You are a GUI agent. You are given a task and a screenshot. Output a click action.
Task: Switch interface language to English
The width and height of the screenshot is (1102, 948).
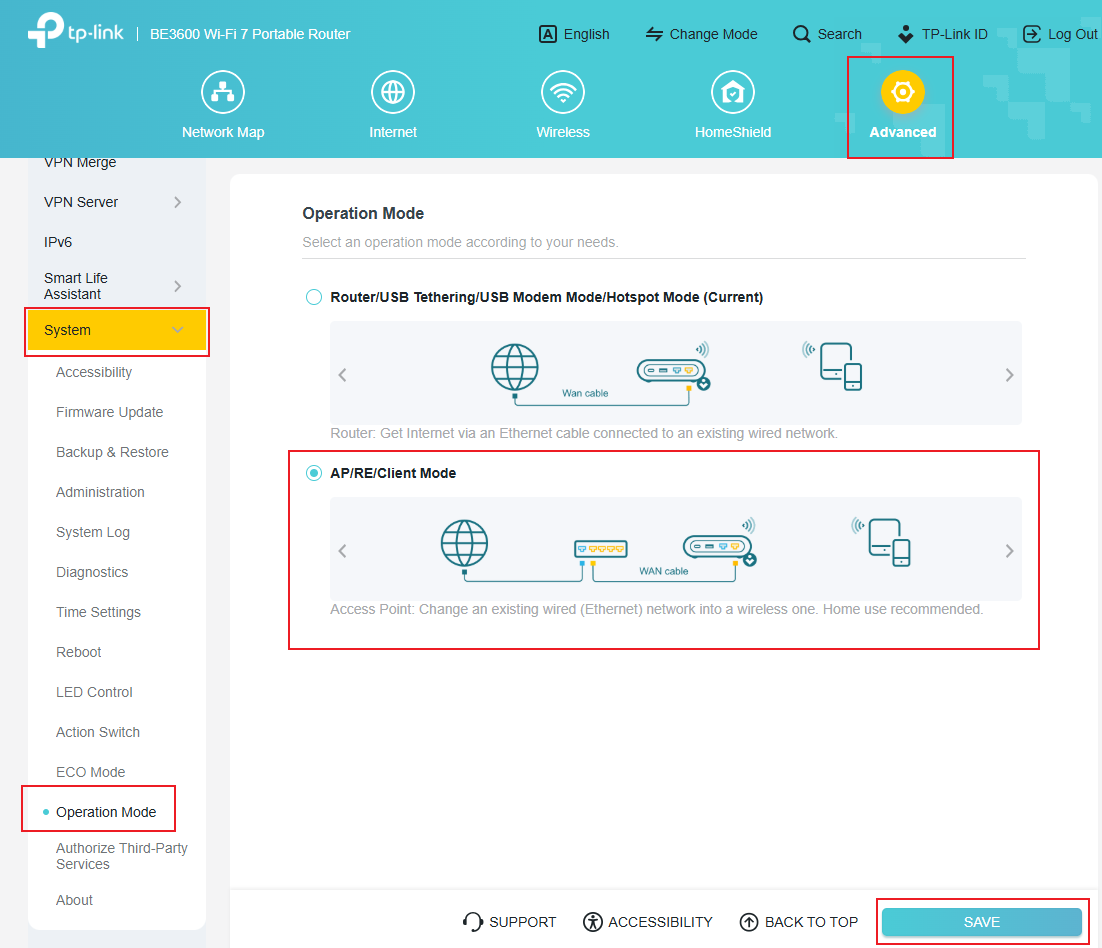click(573, 33)
